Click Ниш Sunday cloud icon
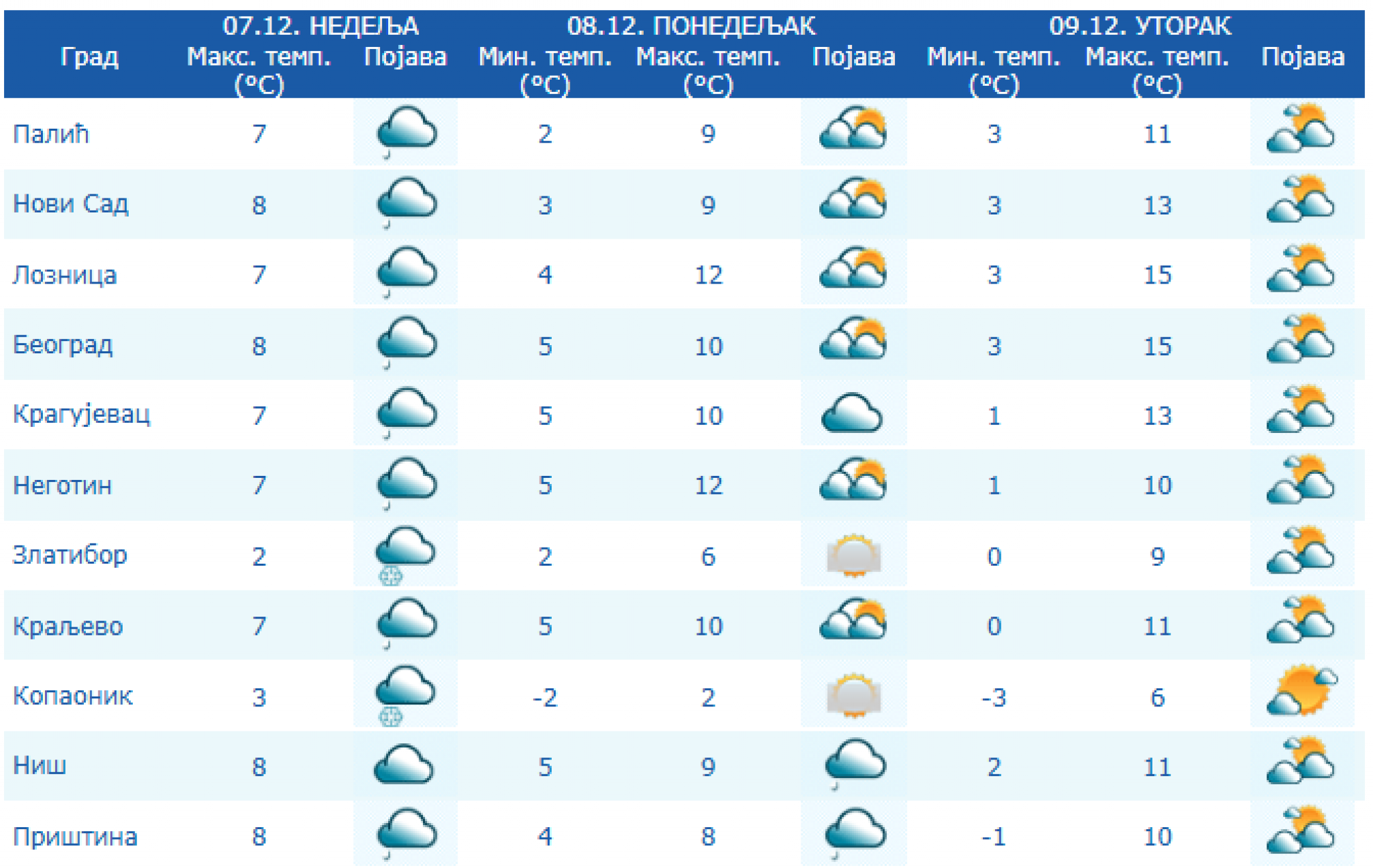Image resolution: width=1373 pixels, height=868 pixels. [404, 765]
